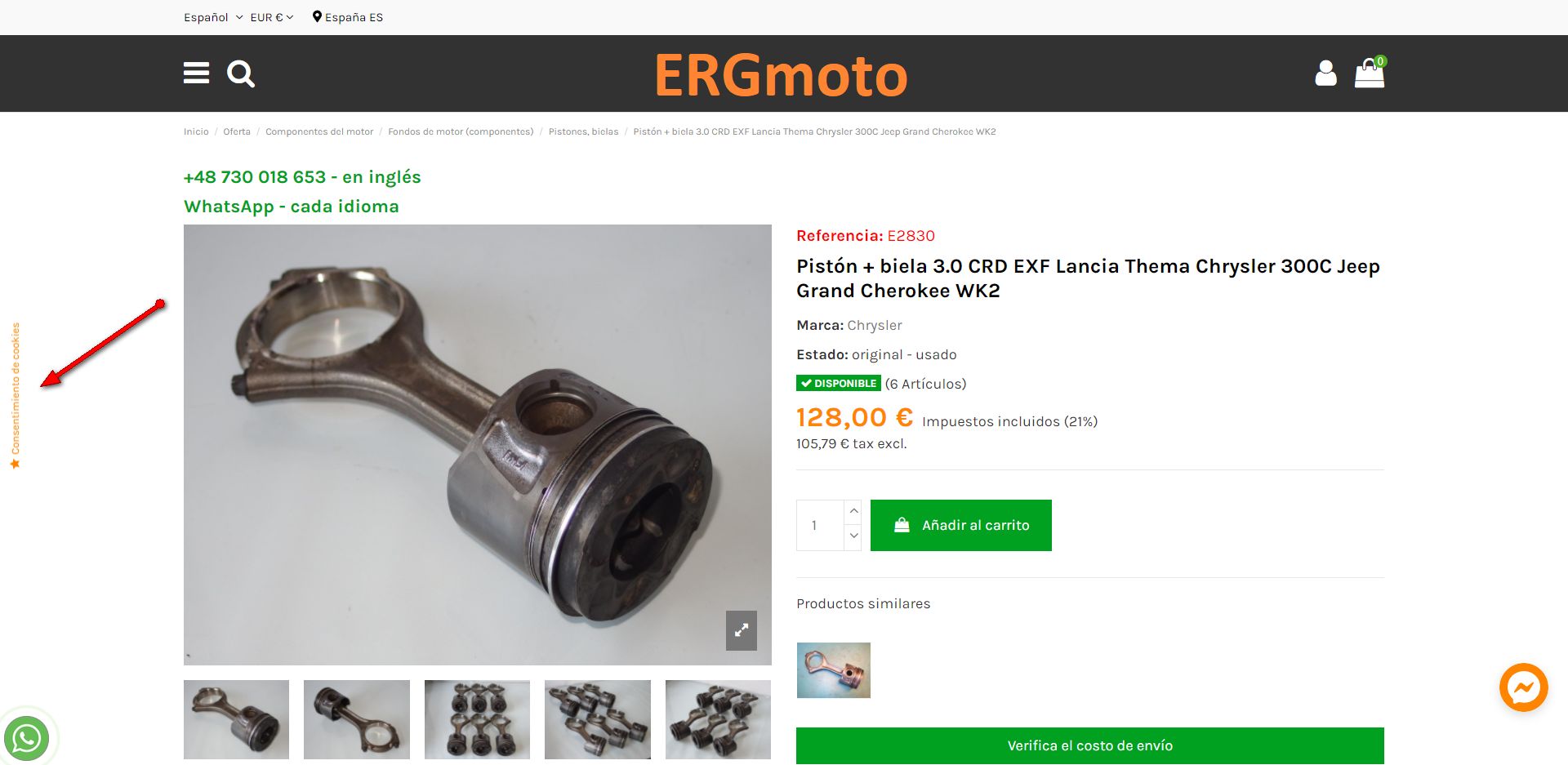Open the user account icon

[x=1325, y=73]
